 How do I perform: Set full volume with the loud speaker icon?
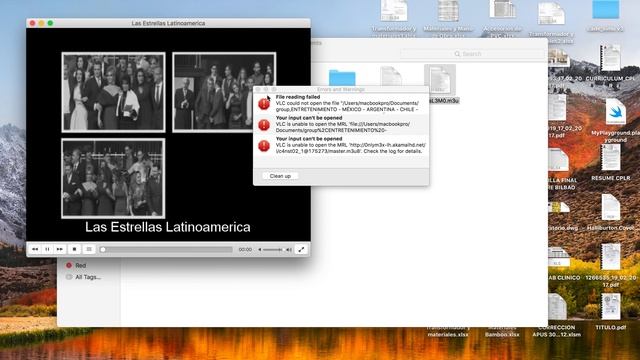coord(289,249)
